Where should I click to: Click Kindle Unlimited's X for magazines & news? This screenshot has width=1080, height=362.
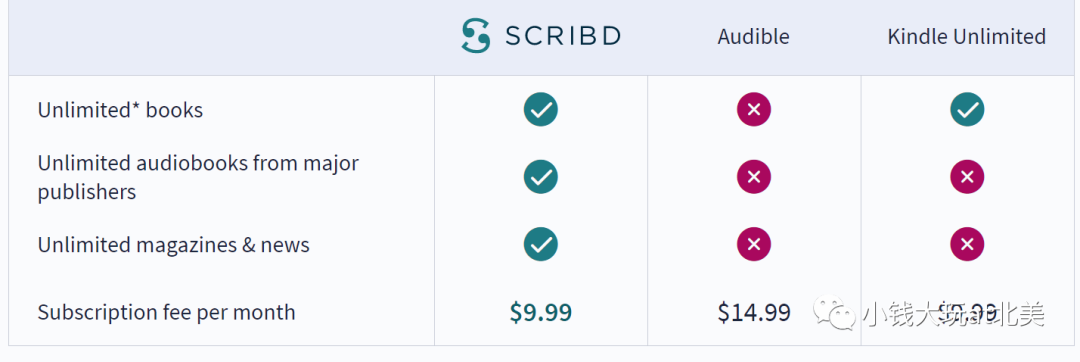967,244
